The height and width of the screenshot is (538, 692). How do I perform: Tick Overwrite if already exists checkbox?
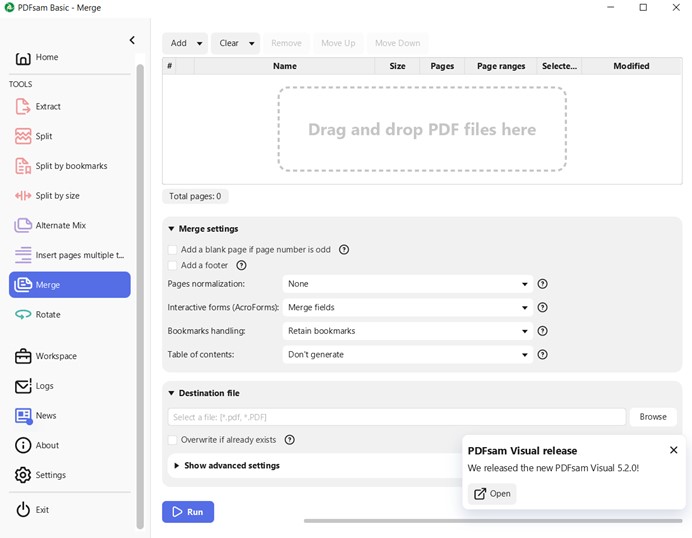(x=173, y=440)
